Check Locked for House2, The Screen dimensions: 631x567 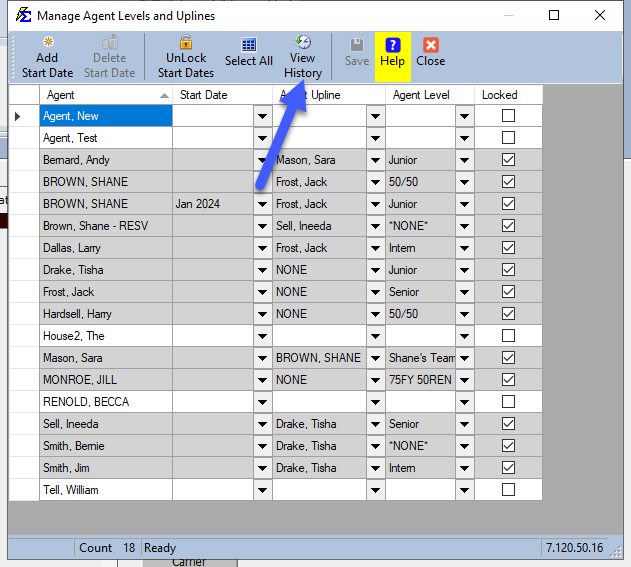(x=508, y=336)
